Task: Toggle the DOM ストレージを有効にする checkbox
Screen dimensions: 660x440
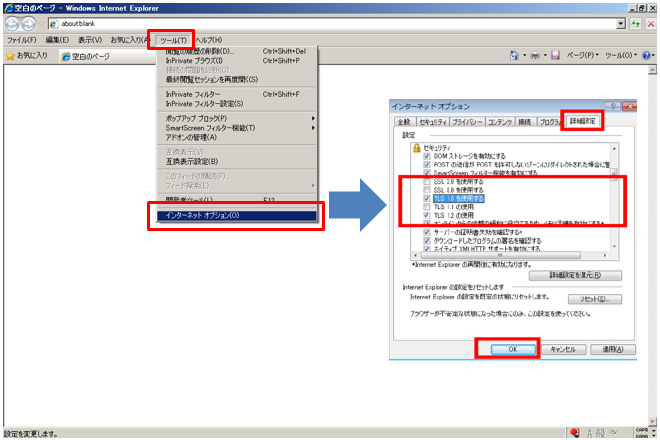Action: (427, 156)
